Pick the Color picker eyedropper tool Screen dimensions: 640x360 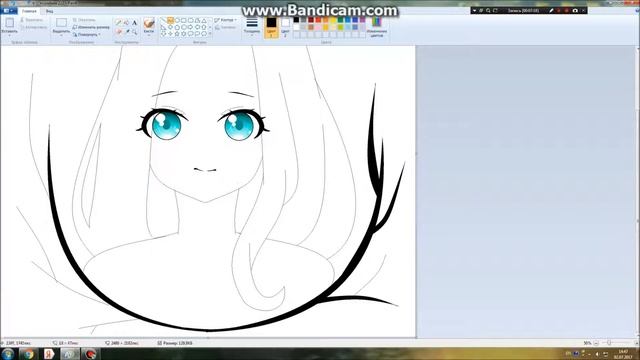[127, 31]
